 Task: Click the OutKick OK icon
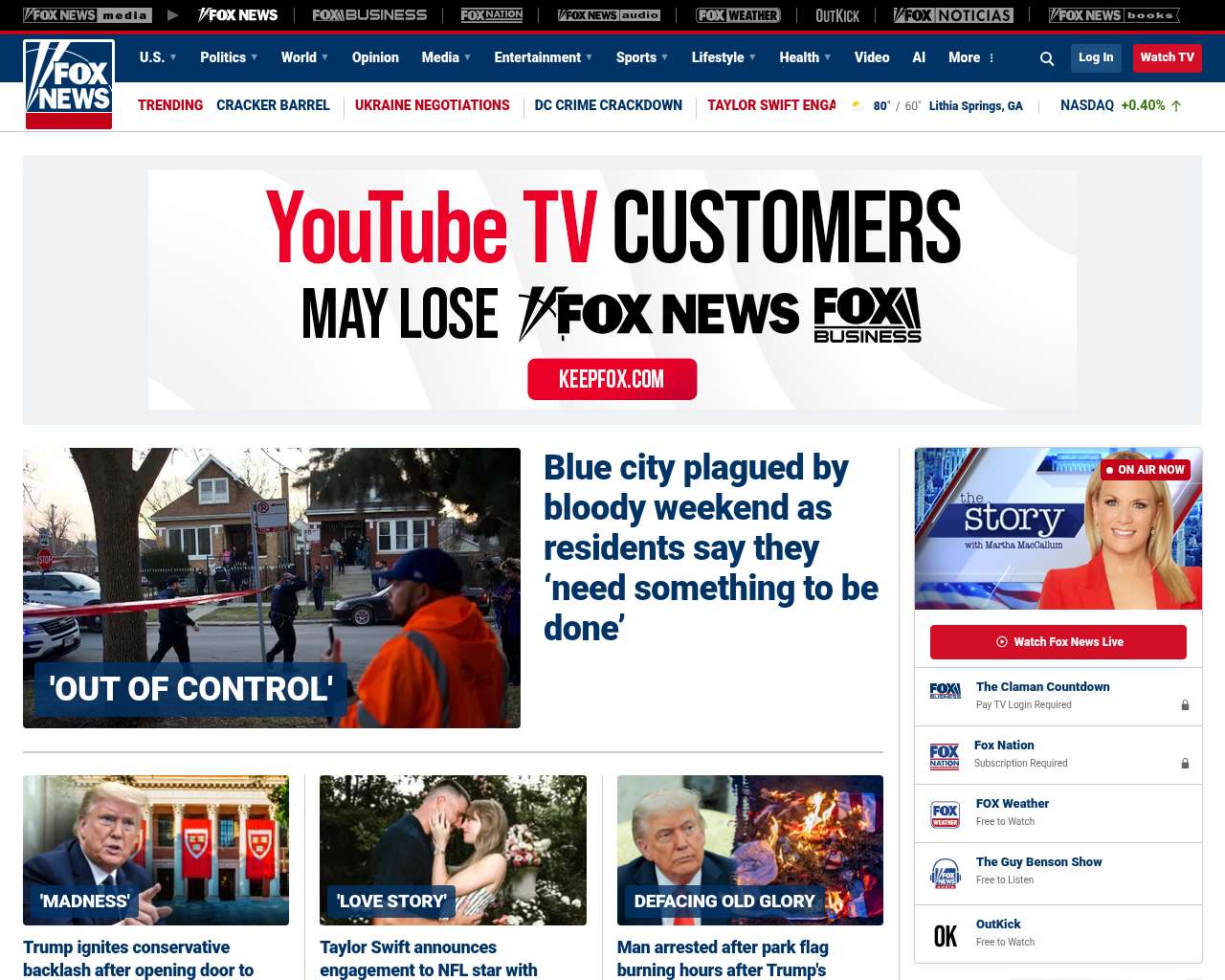coord(946,936)
